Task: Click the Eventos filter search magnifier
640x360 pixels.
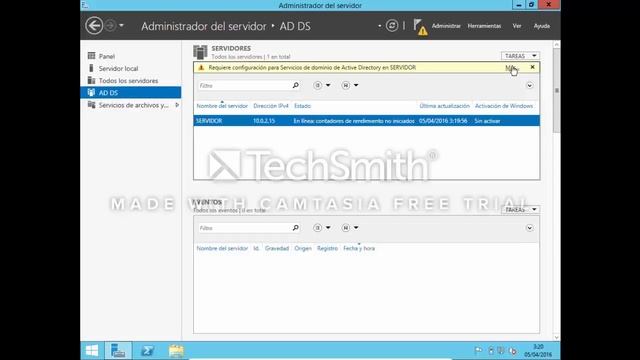Action: coord(296,227)
